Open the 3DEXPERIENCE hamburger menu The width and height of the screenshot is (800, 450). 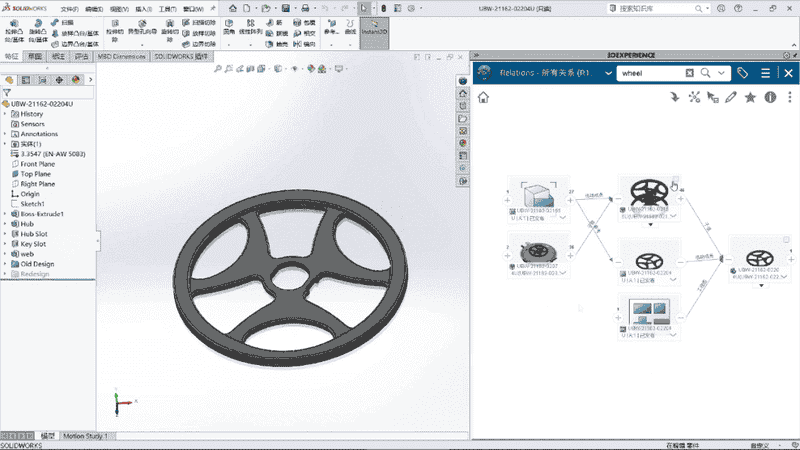tap(765, 73)
